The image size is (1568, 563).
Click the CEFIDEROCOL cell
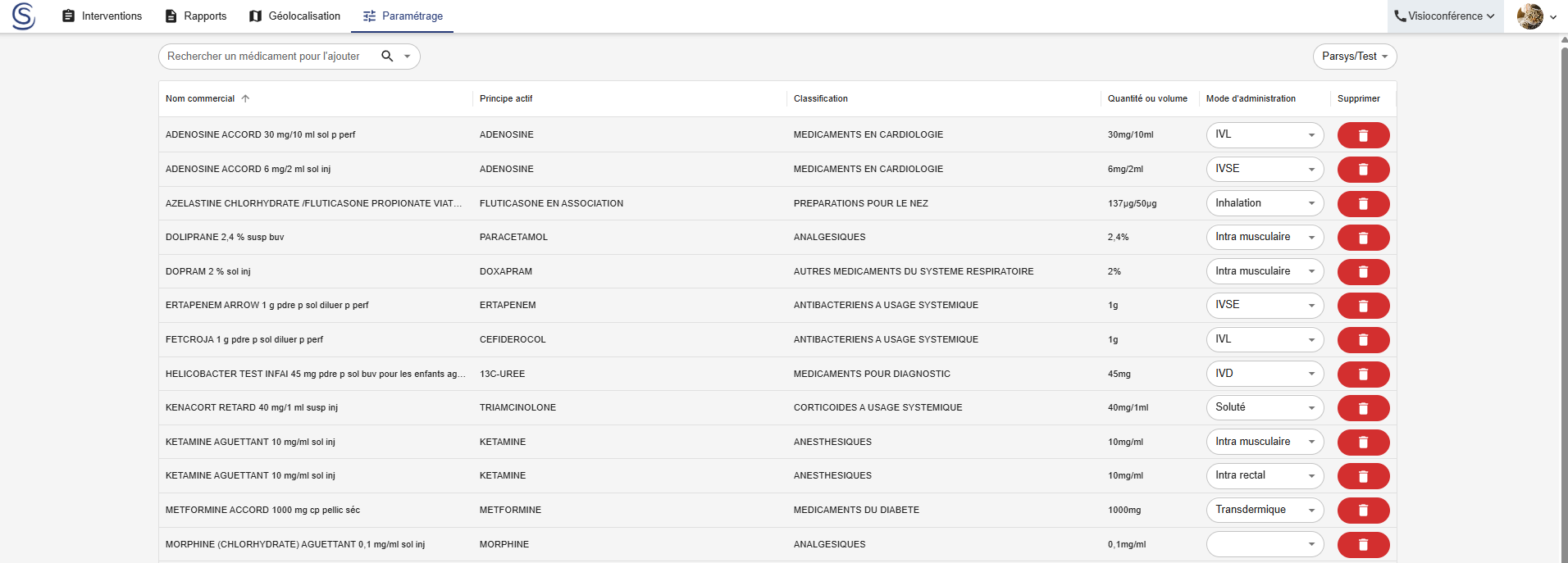[513, 339]
